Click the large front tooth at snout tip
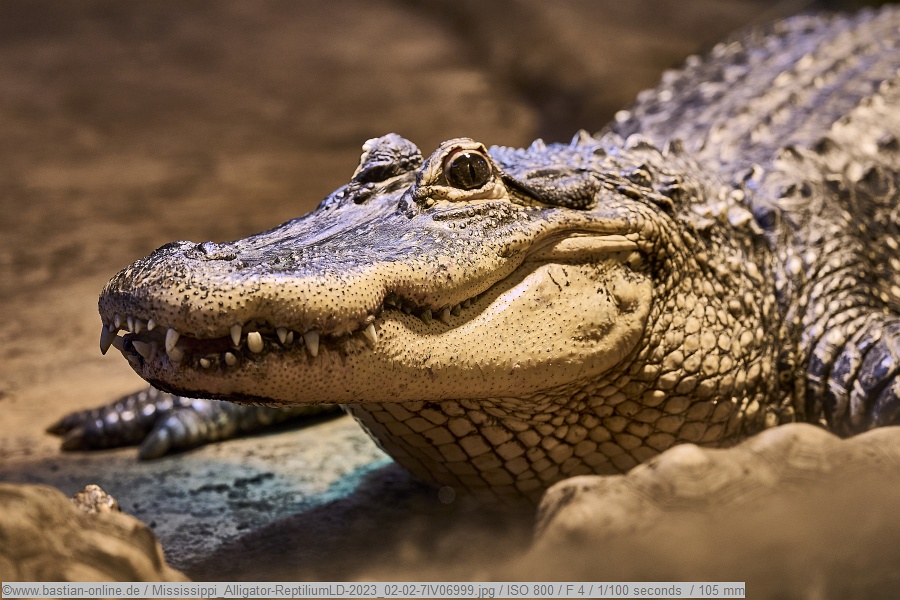The height and width of the screenshot is (600, 900). coord(106,339)
